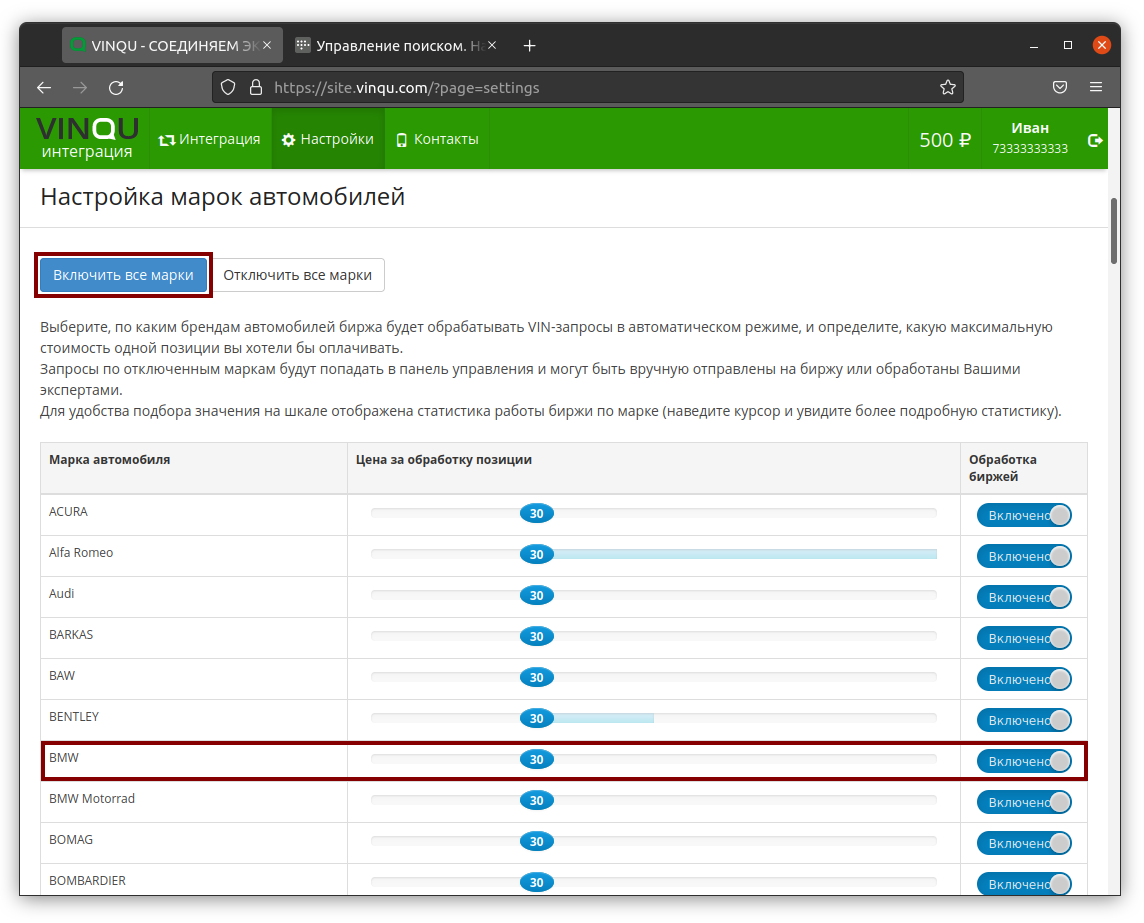Click the Audi brand name
The width and height of the screenshot is (1144, 923).
coord(61,593)
